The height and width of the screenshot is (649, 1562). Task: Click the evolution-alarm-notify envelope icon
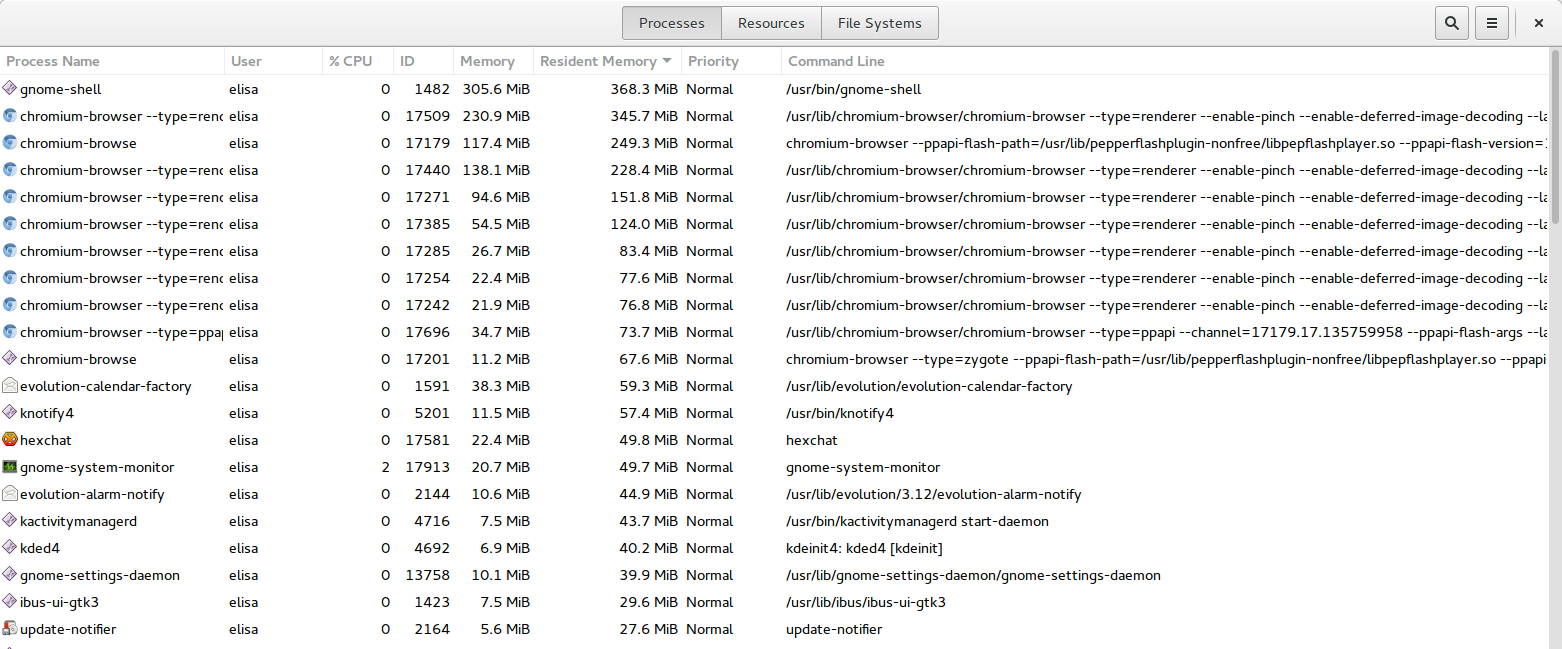pos(10,494)
